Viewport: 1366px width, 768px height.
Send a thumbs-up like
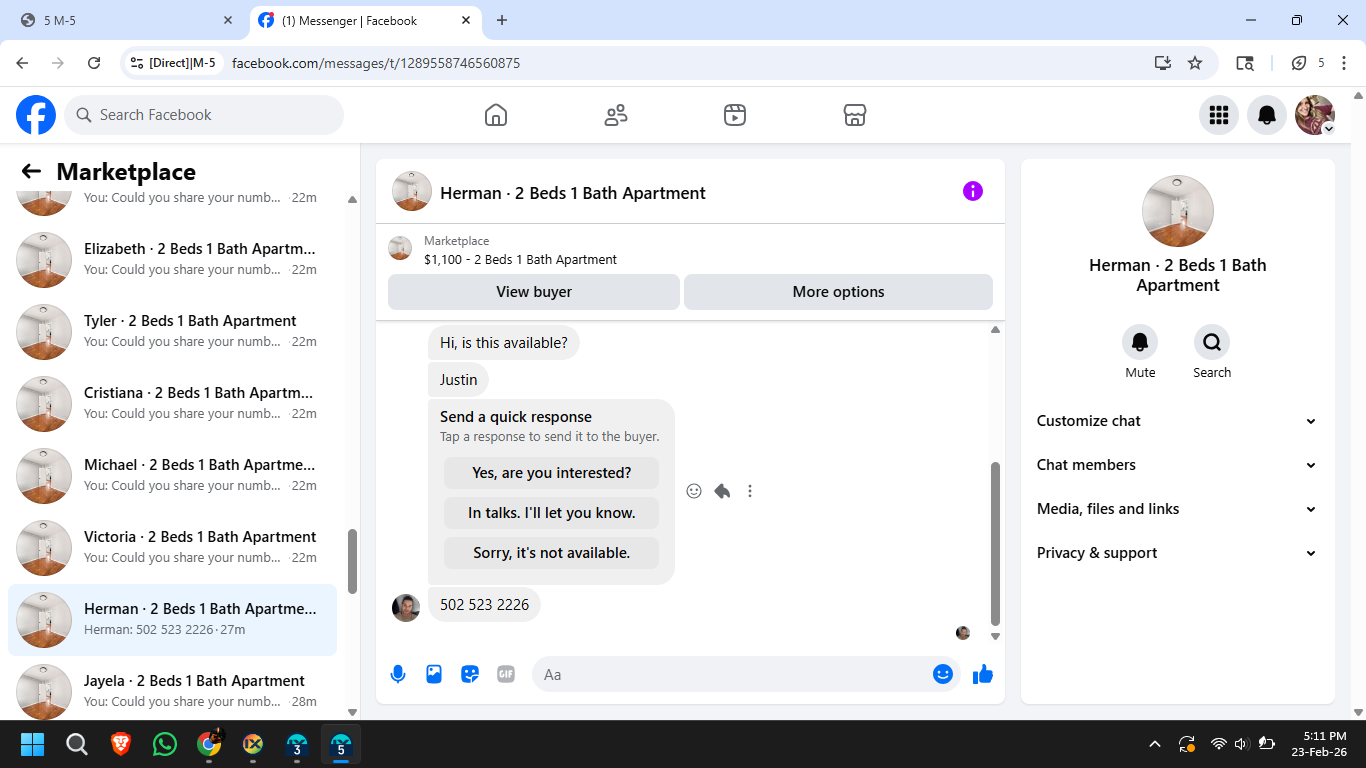983,674
